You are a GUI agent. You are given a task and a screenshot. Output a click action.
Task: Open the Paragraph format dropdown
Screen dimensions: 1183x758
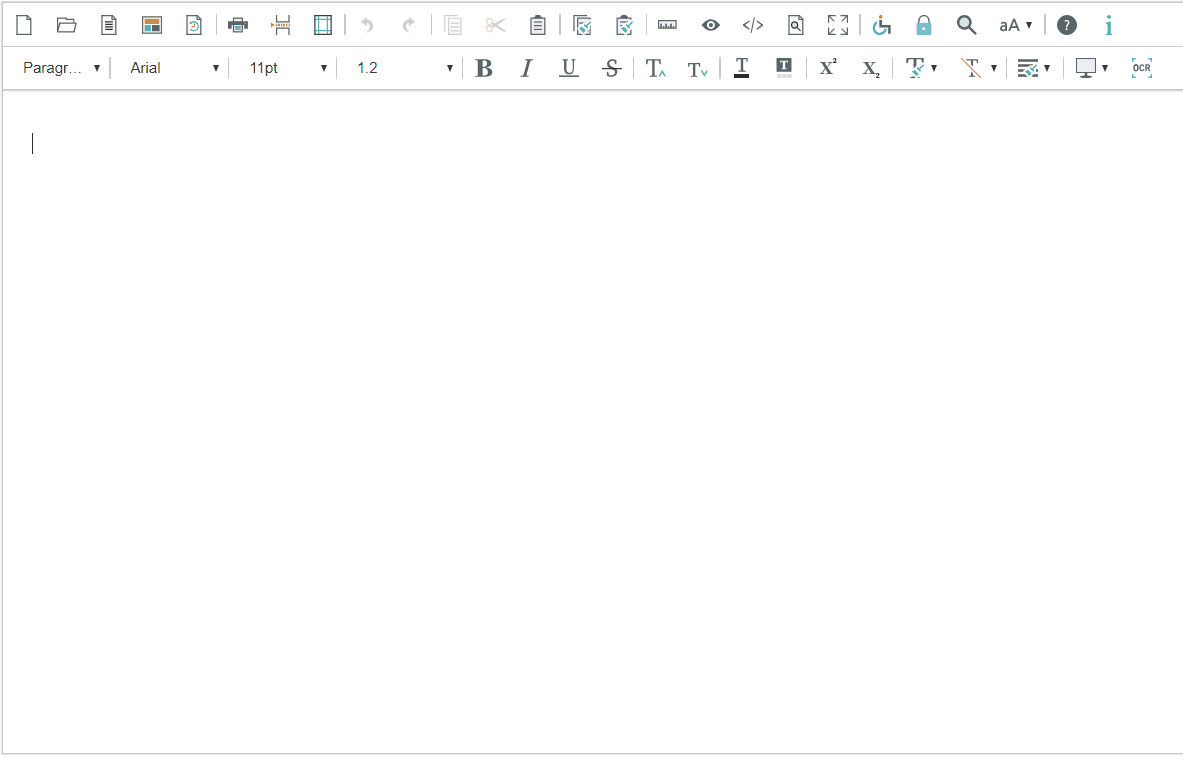[x=61, y=68]
